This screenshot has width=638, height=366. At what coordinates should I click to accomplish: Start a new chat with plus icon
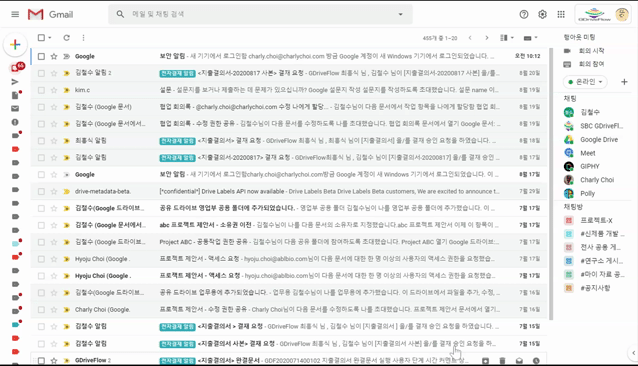point(624,82)
